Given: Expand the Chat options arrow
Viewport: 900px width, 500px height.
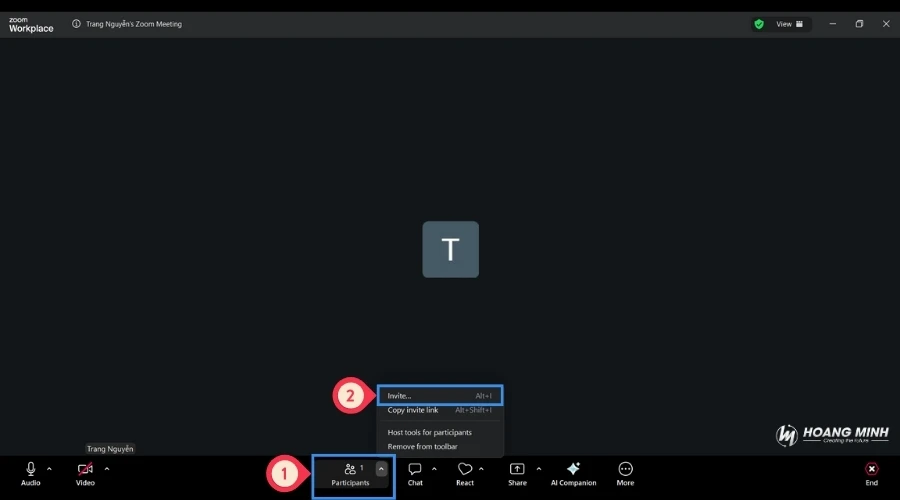Looking at the screenshot, I should point(434,468).
